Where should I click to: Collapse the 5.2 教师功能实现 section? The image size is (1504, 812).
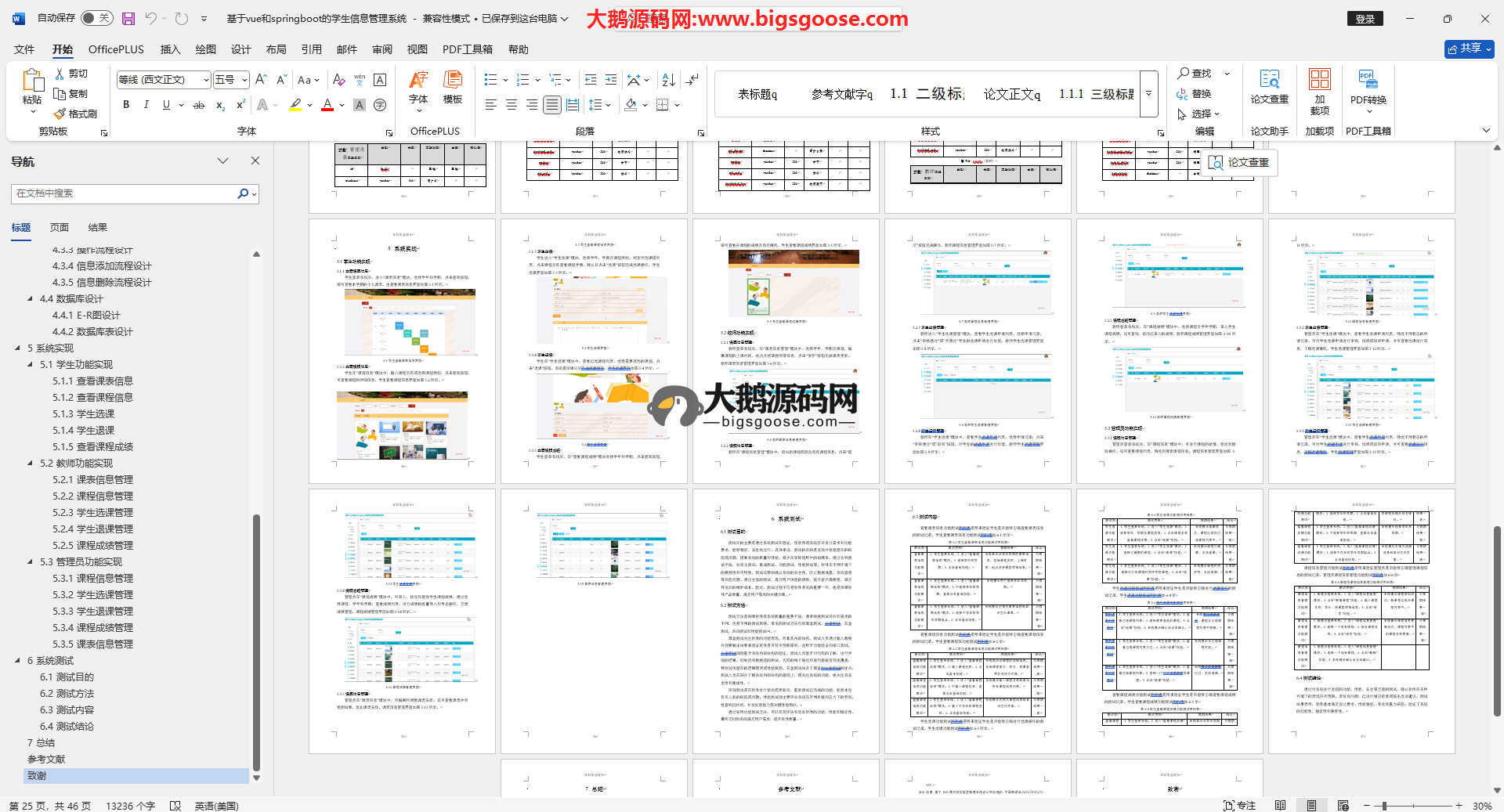(x=30, y=464)
